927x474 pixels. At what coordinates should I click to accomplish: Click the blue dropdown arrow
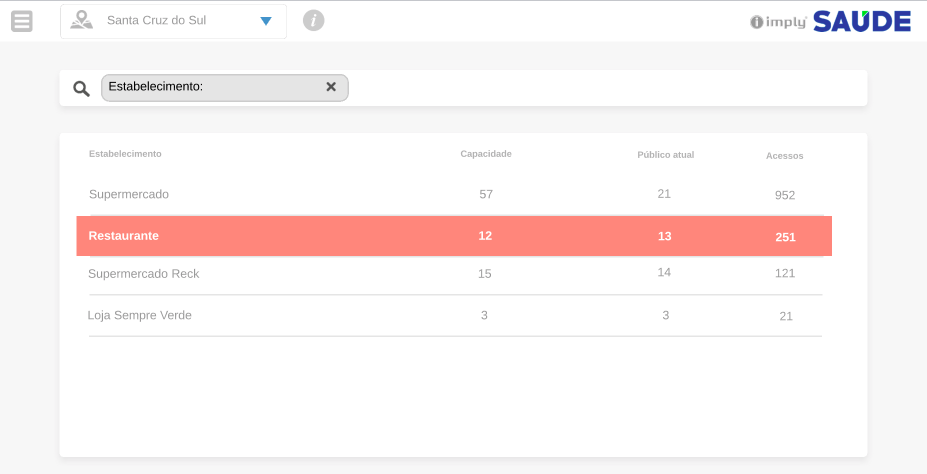266,21
